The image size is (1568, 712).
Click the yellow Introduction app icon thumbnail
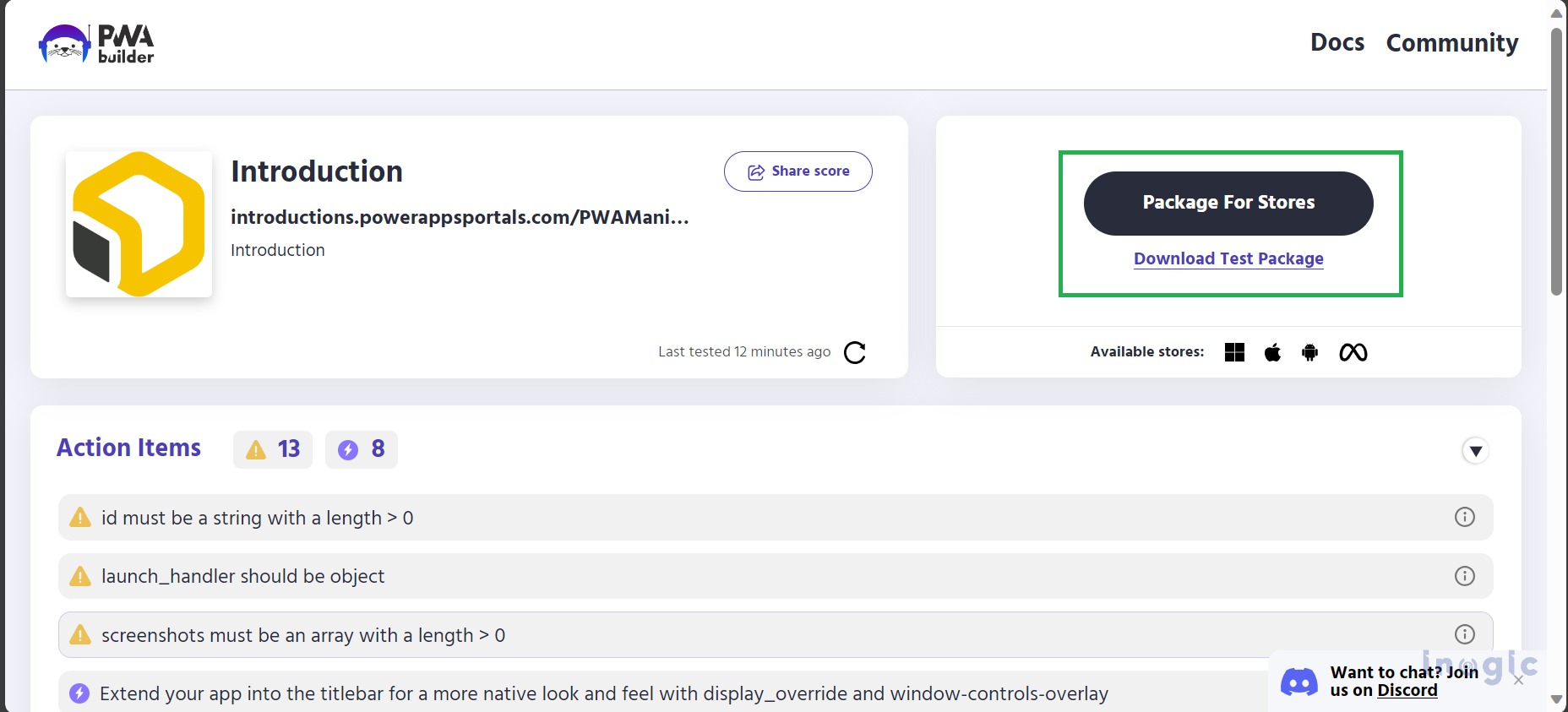coord(139,224)
